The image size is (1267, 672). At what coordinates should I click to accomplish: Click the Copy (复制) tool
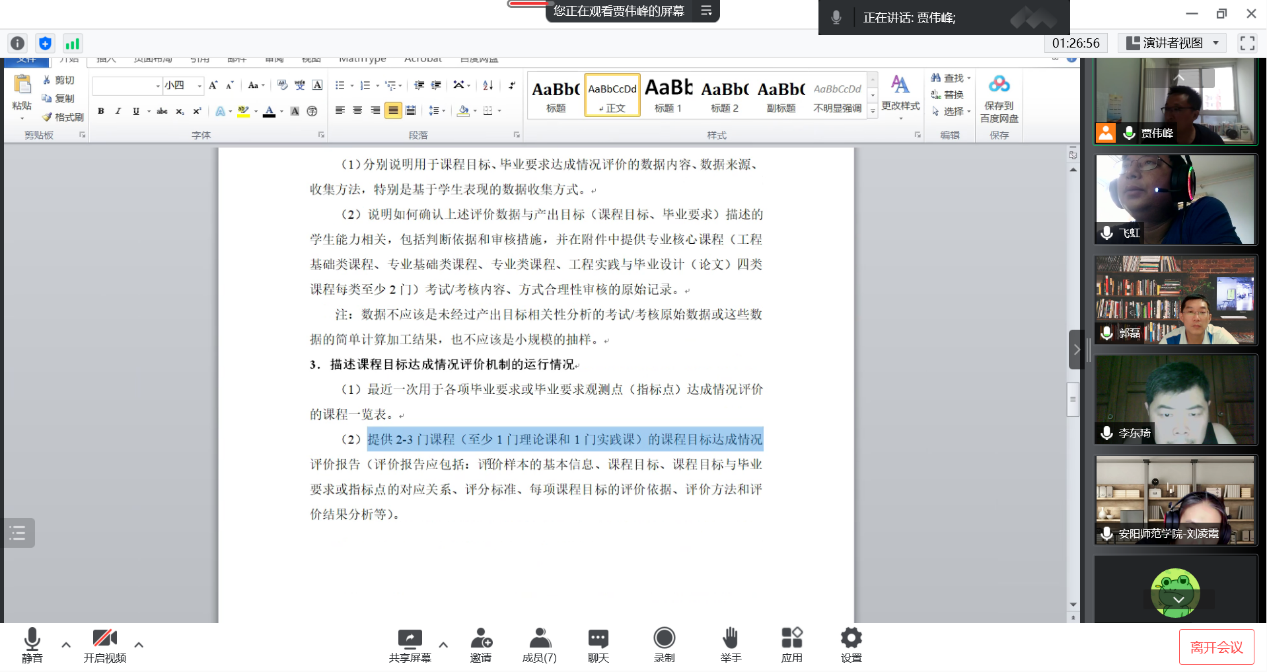pyautogui.click(x=58, y=98)
